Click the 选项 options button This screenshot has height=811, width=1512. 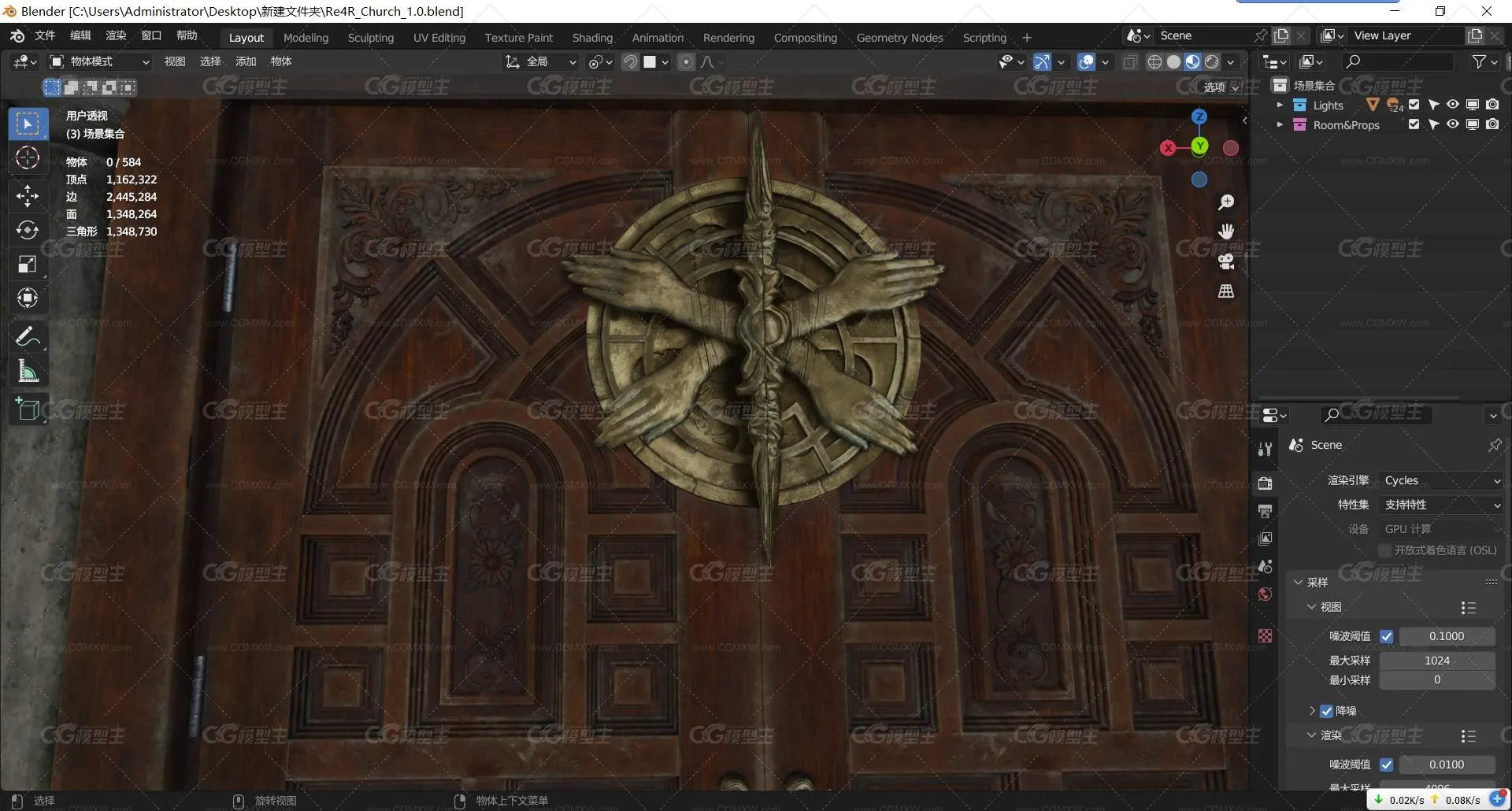(x=1221, y=87)
